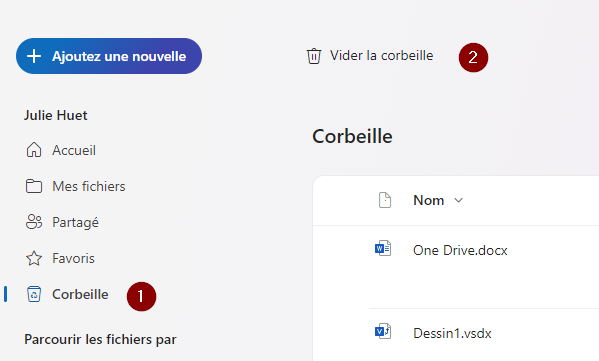Click the Visio icon next to Dessin1.vsdx
The width and height of the screenshot is (599, 361).
pyautogui.click(x=383, y=332)
